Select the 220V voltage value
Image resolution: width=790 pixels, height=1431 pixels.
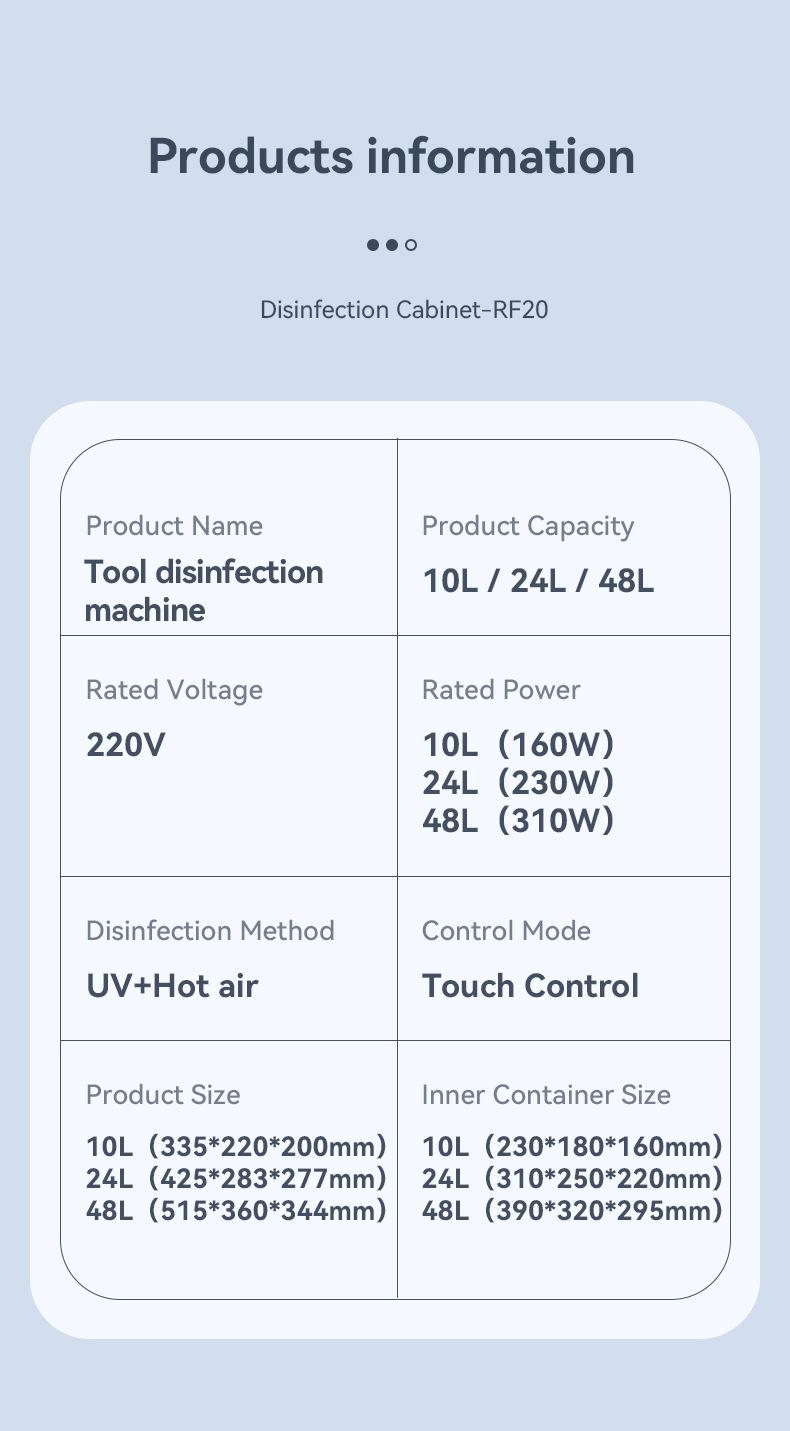(x=126, y=745)
